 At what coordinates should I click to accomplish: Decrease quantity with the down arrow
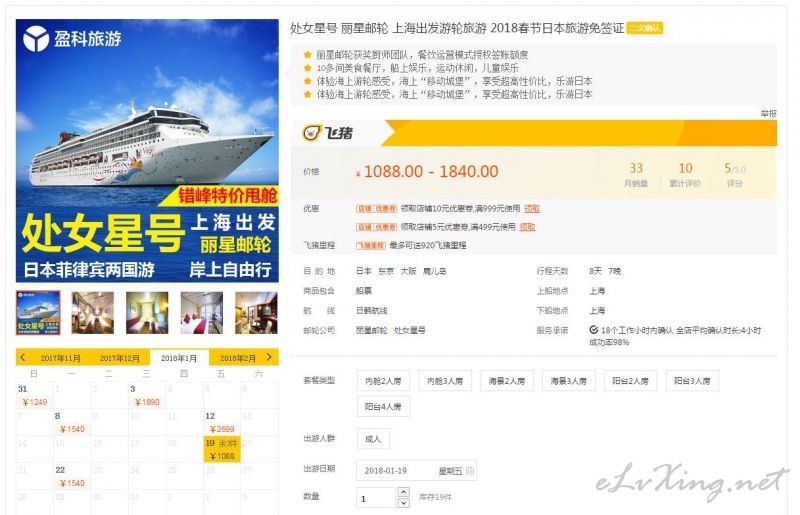pos(403,503)
